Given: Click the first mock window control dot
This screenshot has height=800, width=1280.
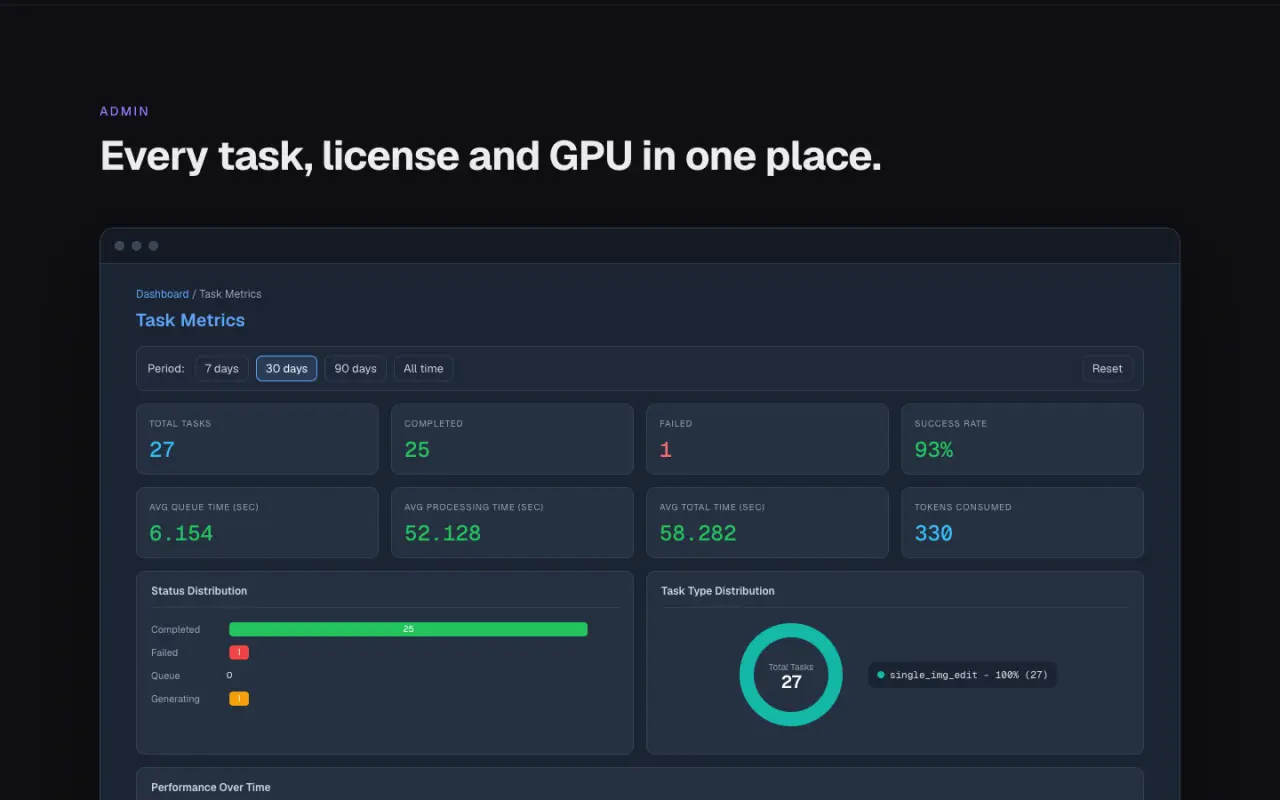Looking at the screenshot, I should point(120,246).
